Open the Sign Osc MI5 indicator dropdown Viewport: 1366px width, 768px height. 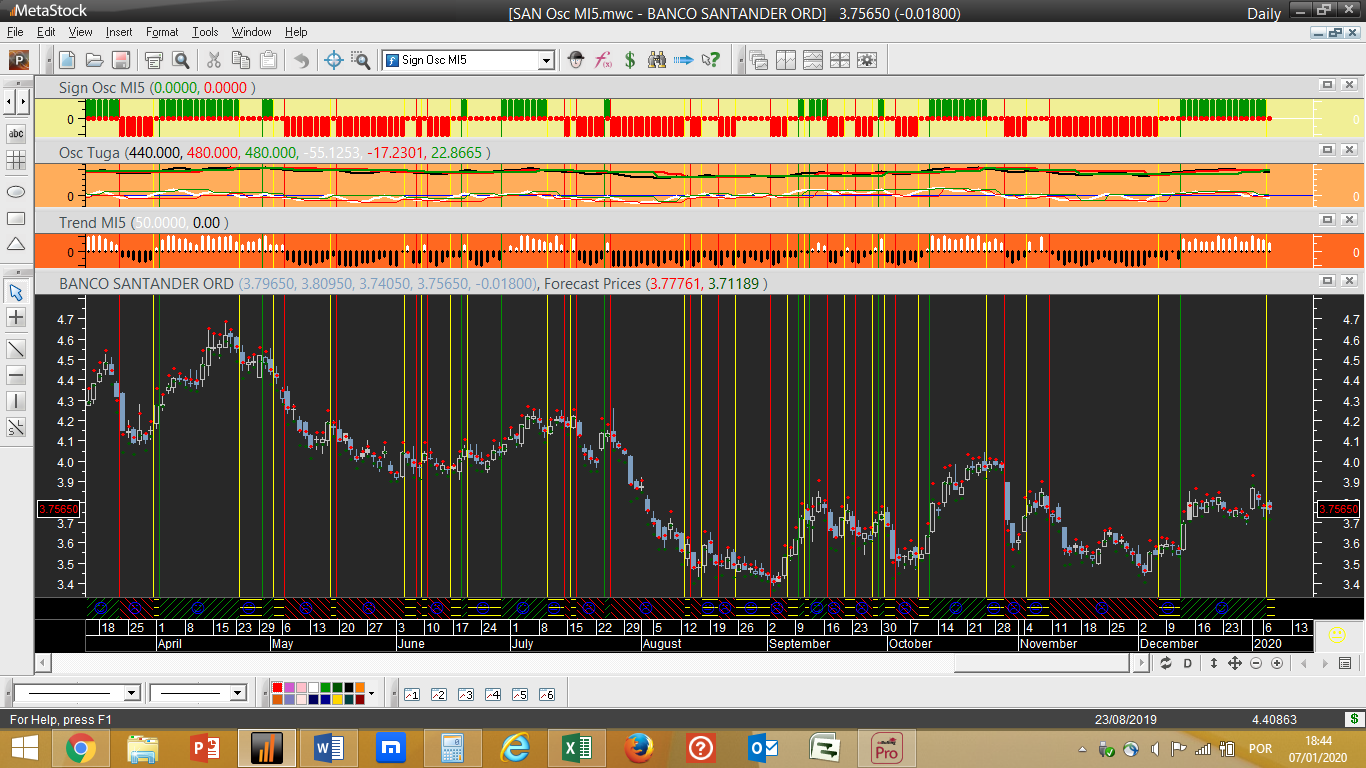click(546, 60)
